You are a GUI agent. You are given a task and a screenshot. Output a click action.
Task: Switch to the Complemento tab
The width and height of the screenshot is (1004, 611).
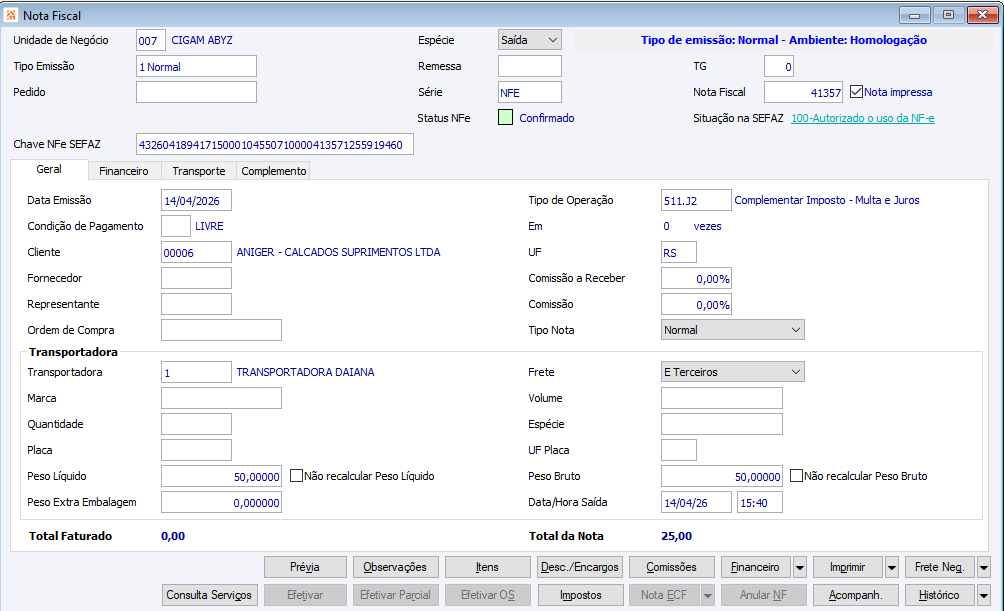pos(273,171)
